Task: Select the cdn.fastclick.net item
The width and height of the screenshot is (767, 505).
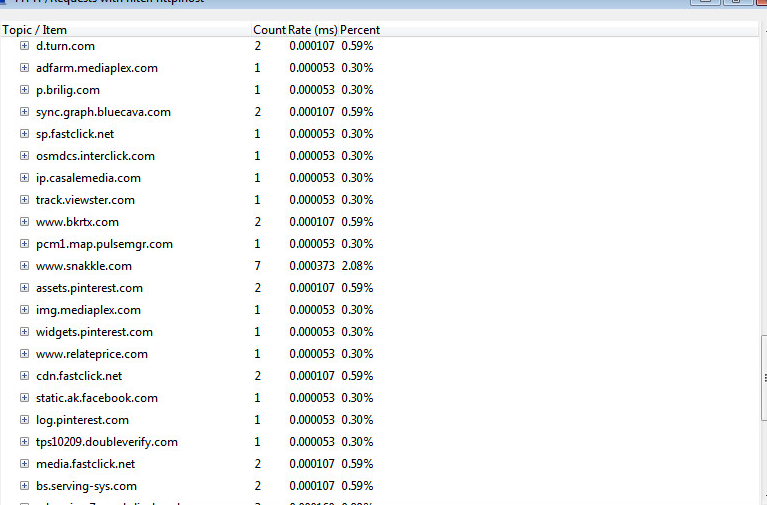Action: coord(78,376)
